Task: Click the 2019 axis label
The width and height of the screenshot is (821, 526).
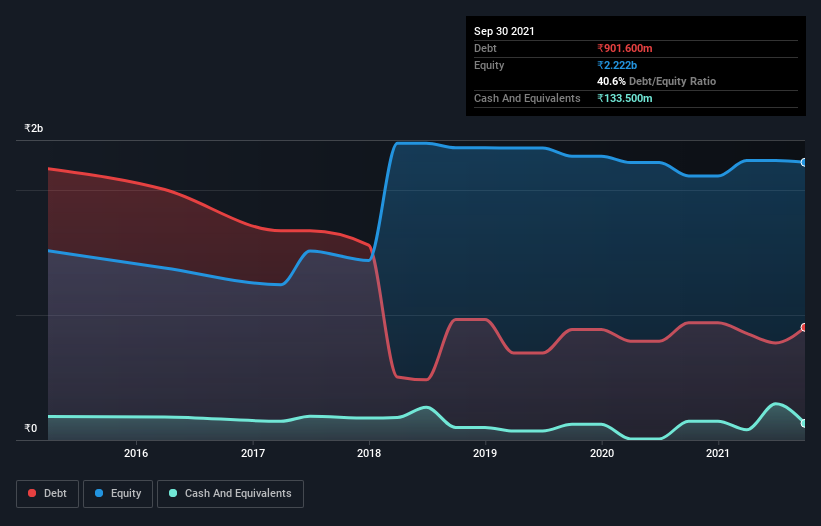Action: [x=485, y=453]
